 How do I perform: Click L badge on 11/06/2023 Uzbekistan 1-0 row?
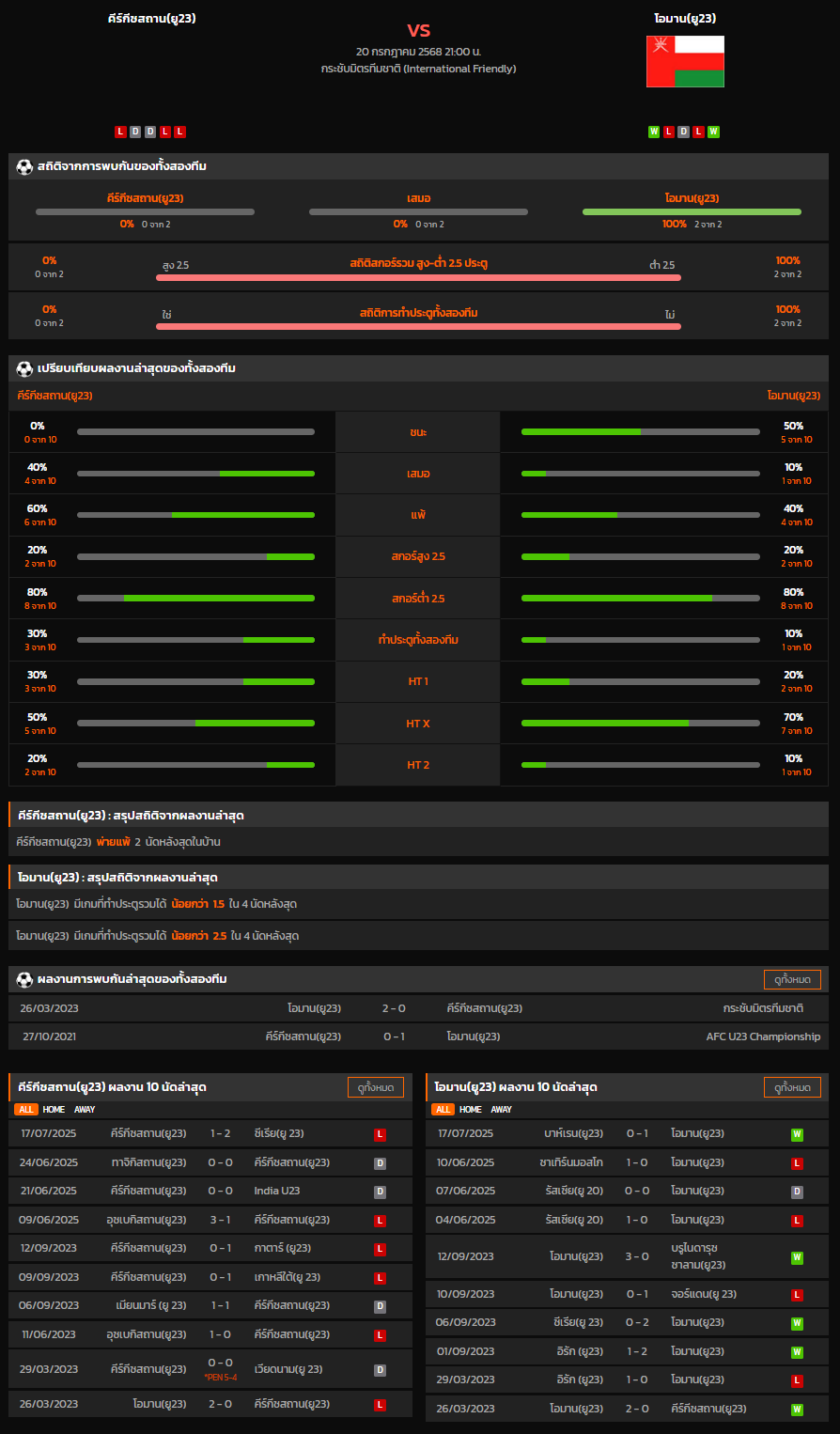[x=381, y=1335]
